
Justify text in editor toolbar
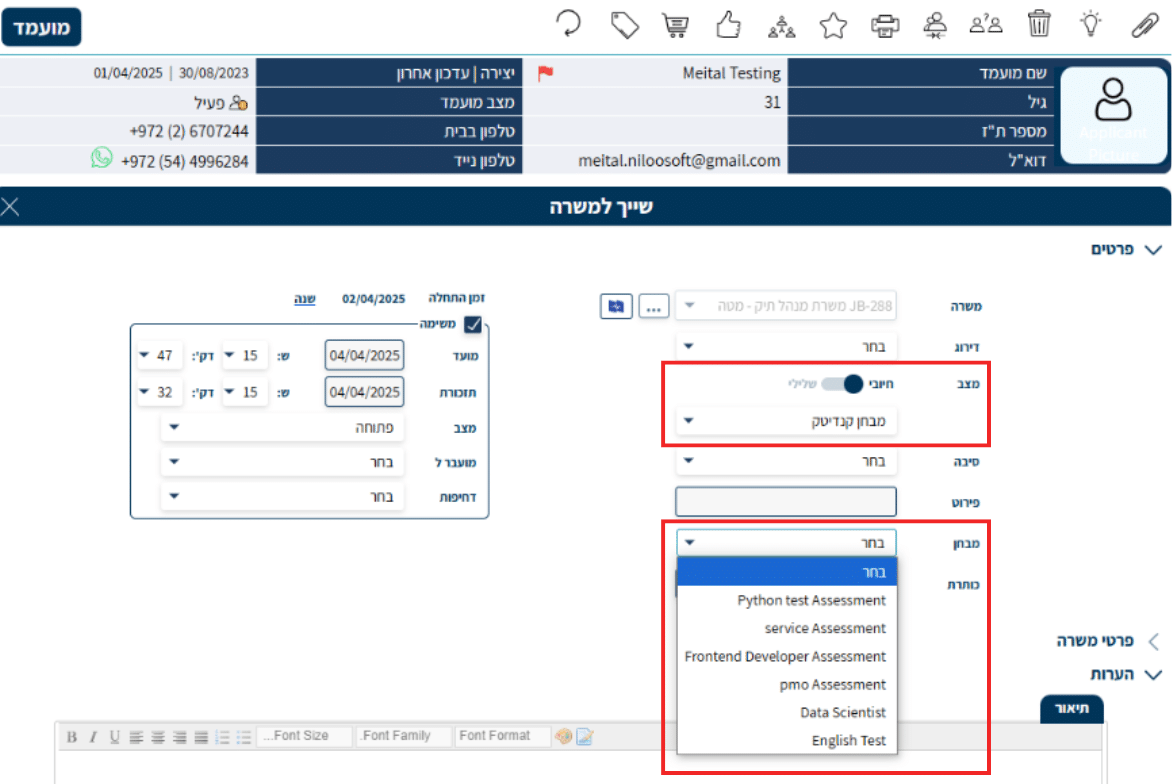tap(202, 737)
